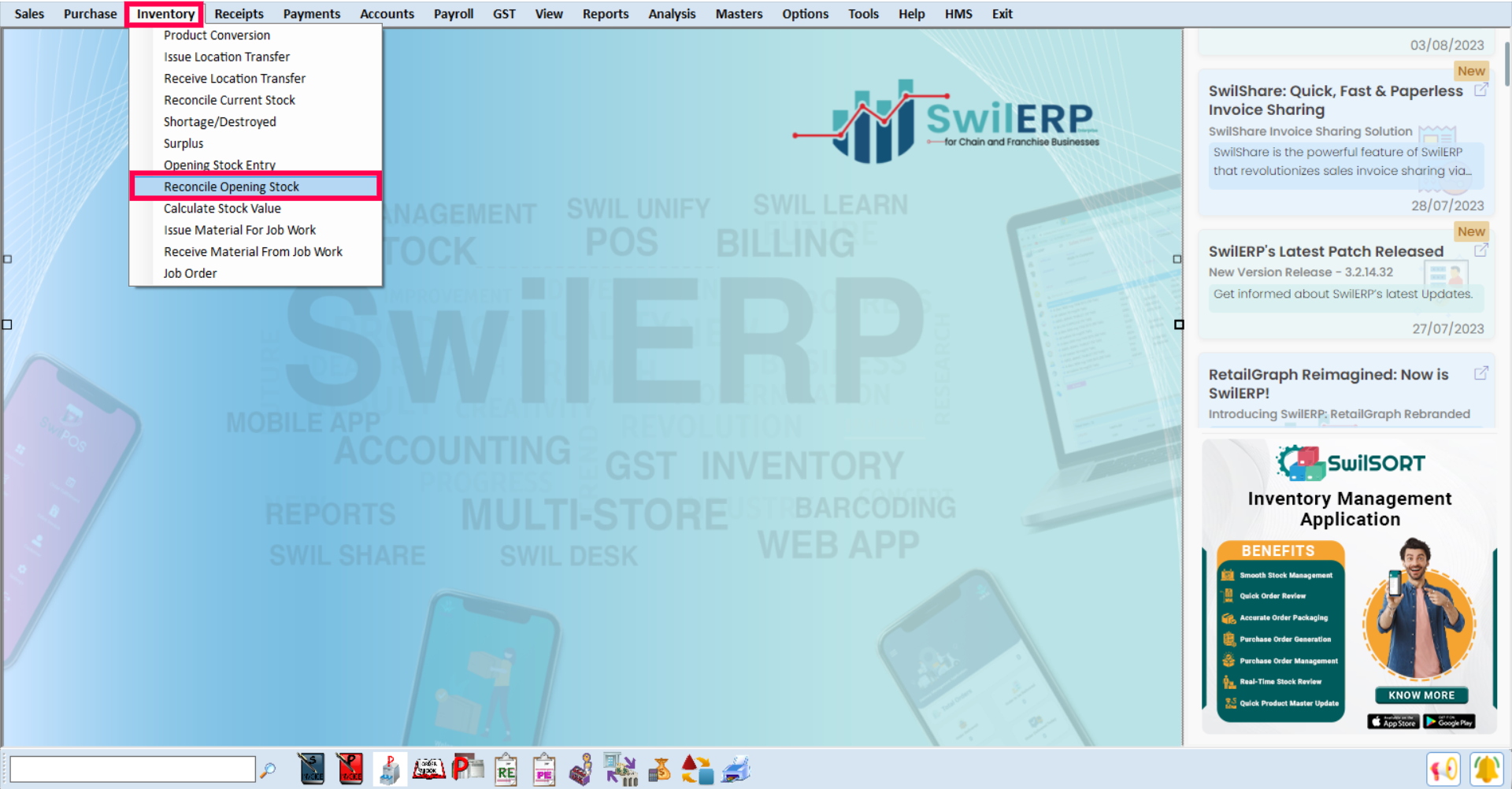Screen dimensions: 1512x789
Task: Open the GST menu
Action: [504, 13]
